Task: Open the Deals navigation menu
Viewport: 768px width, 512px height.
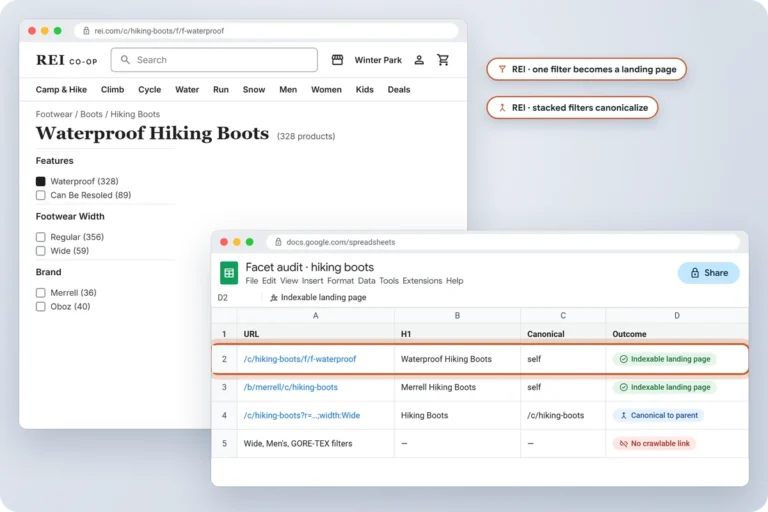Action: (399, 90)
